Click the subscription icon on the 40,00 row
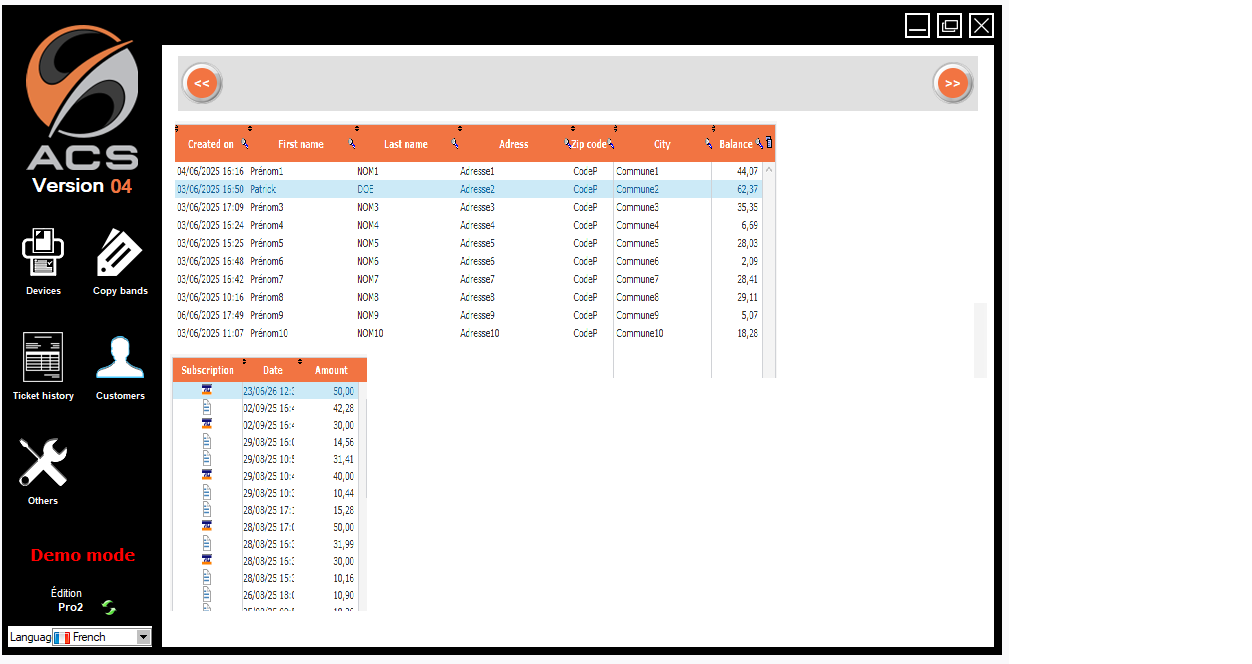This screenshot has width=1252, height=664. tap(207, 475)
